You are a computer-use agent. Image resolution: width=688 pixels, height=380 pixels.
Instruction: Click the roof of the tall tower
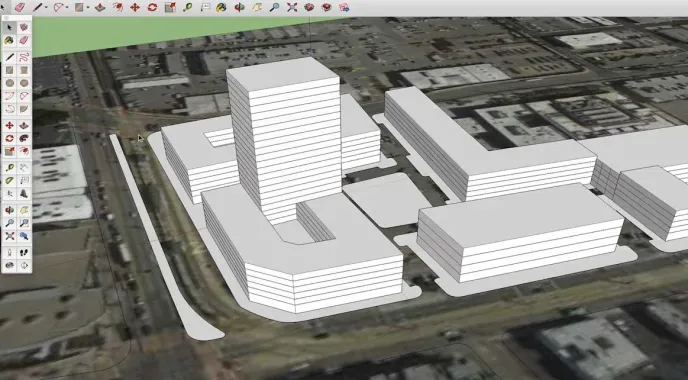click(283, 73)
